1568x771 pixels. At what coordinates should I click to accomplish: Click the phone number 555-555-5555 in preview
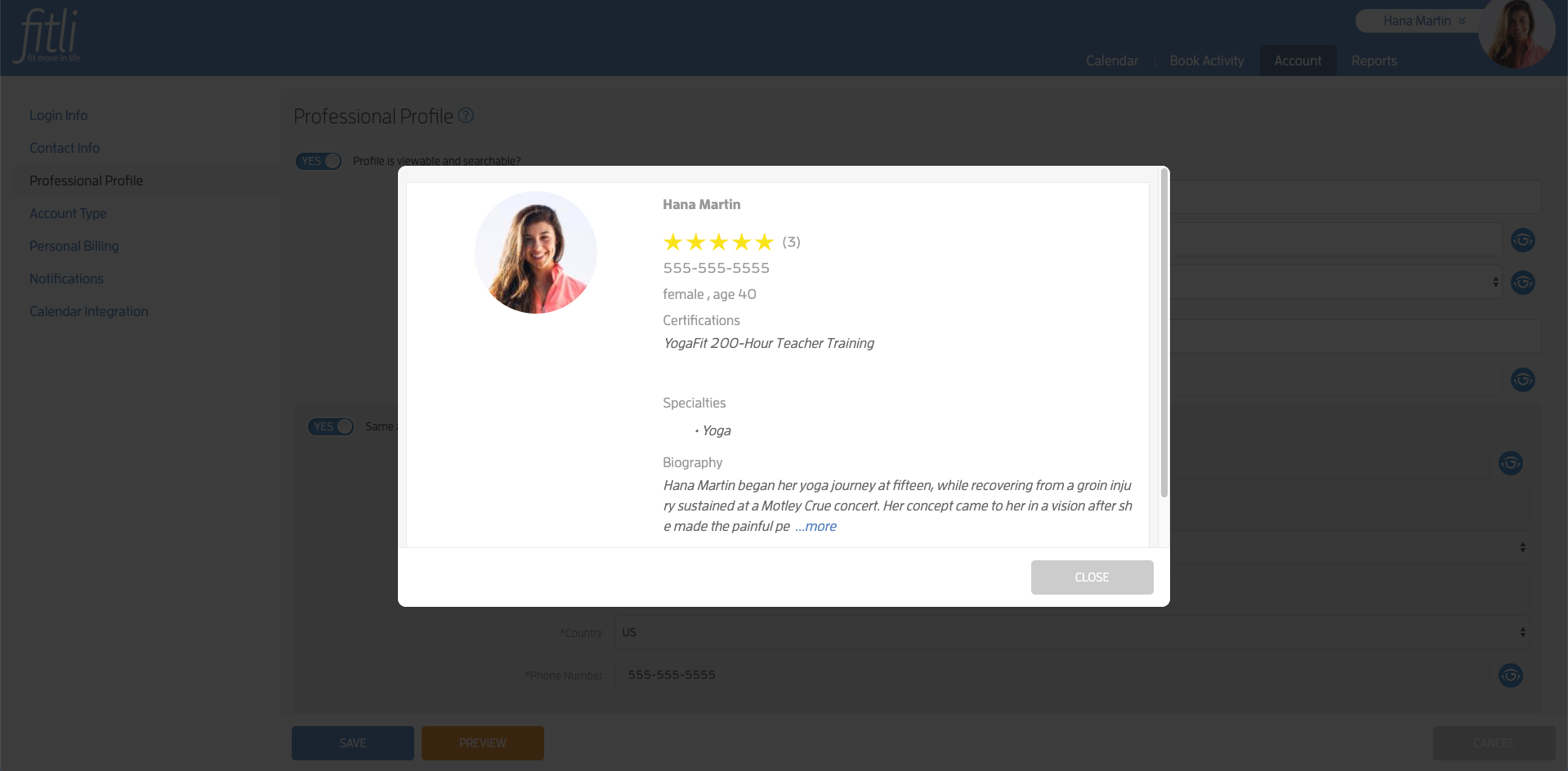pos(716,268)
